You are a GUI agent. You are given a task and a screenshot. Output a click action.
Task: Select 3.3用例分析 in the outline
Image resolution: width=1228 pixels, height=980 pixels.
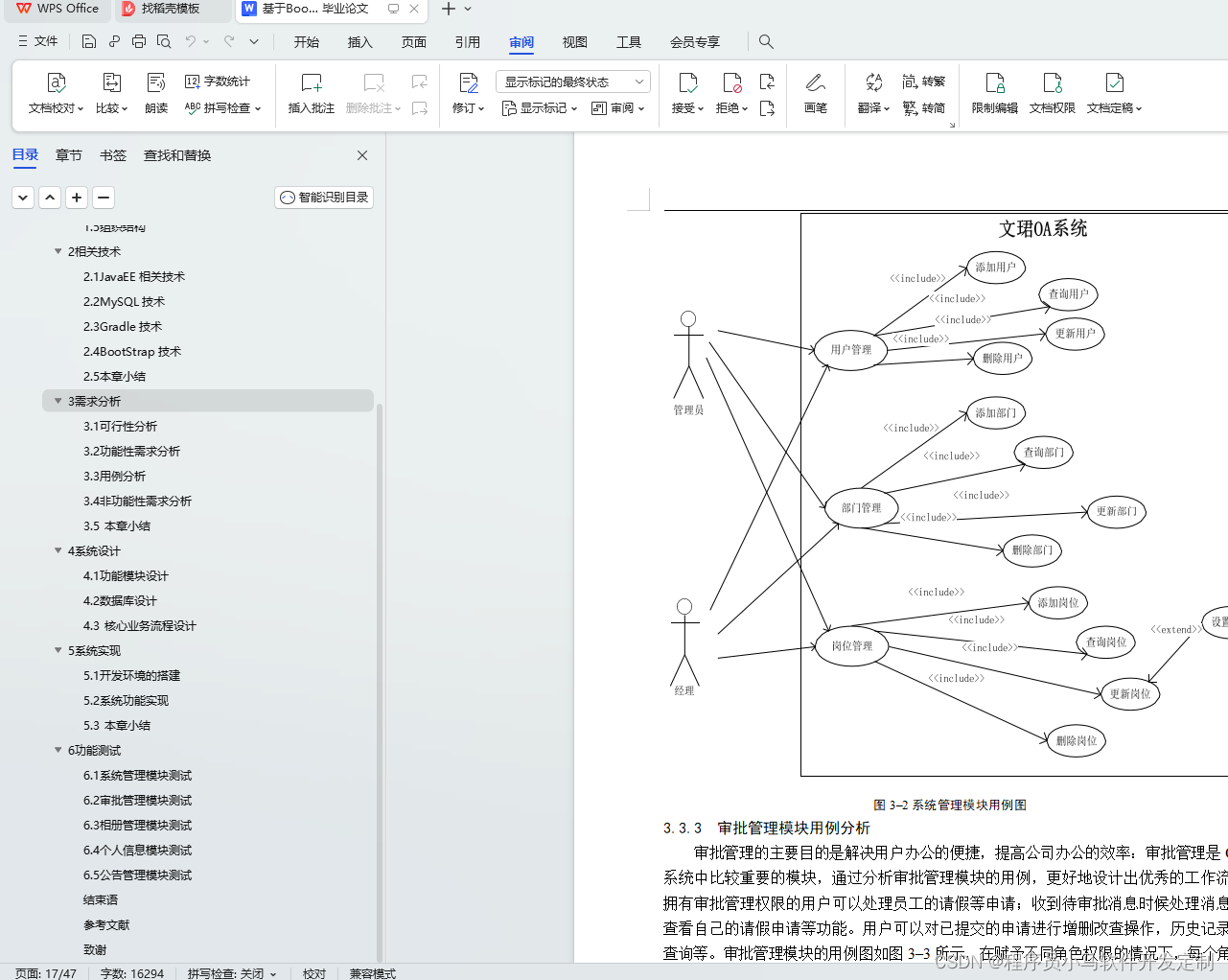coord(116,476)
